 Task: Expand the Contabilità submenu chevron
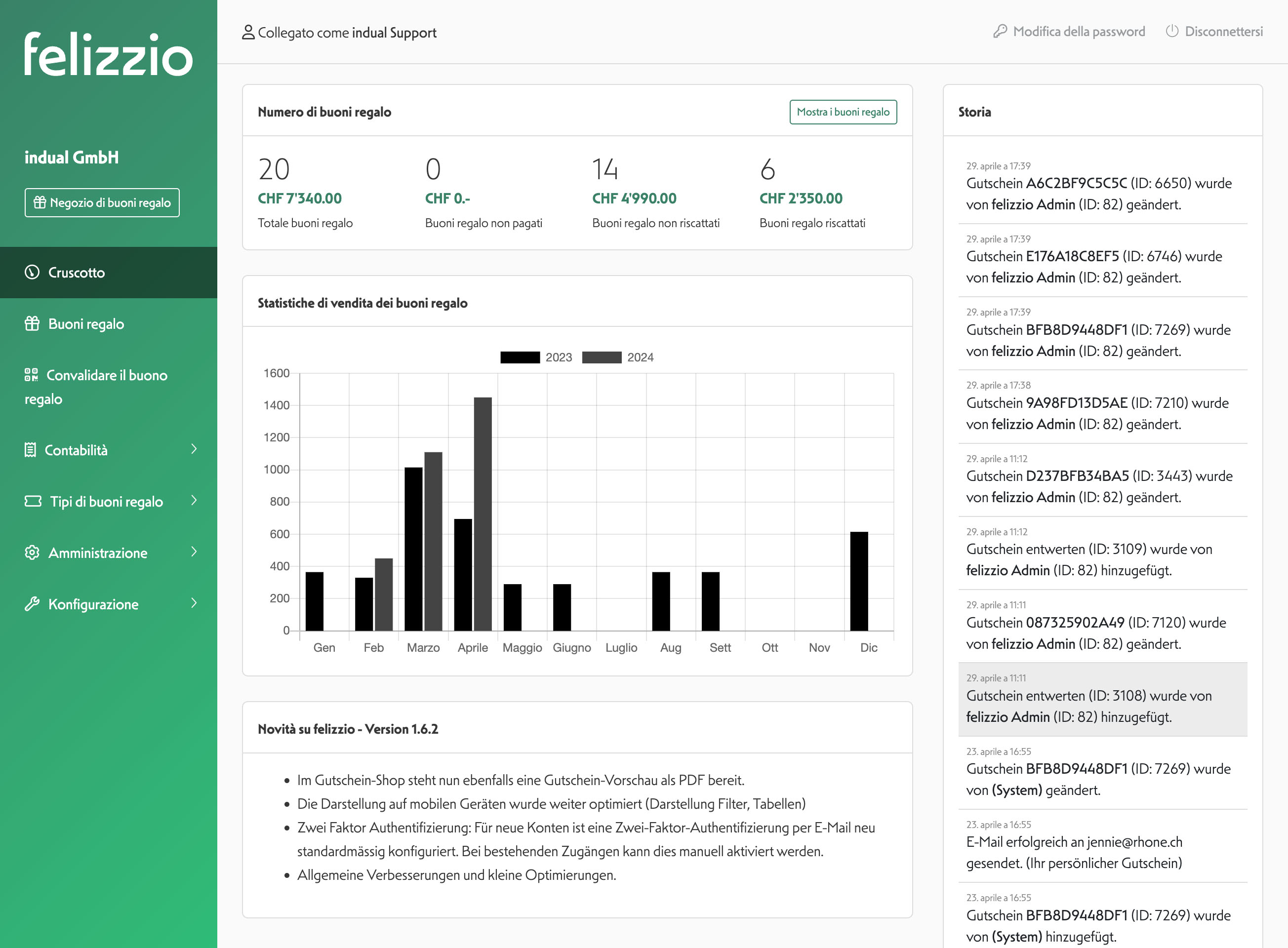(194, 449)
